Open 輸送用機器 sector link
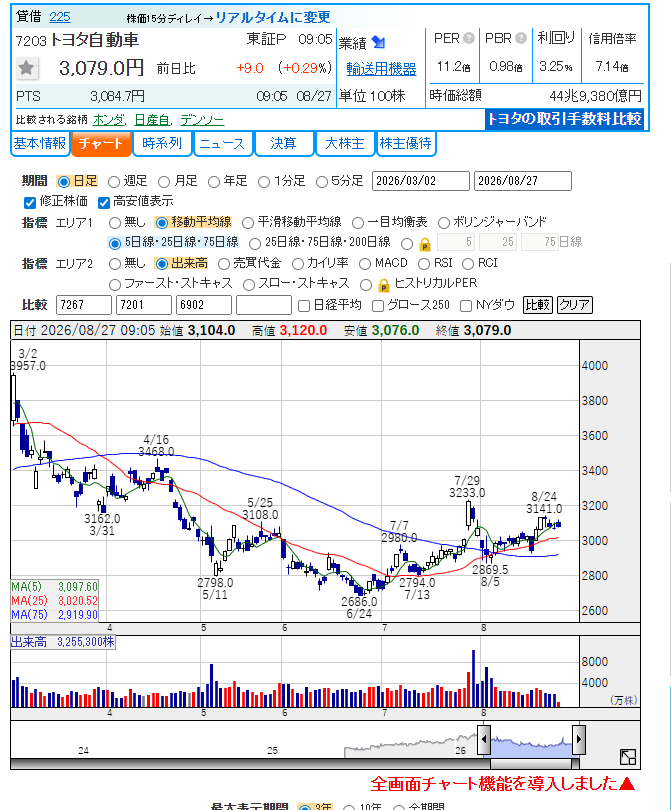This screenshot has width=671, height=810. click(381, 69)
